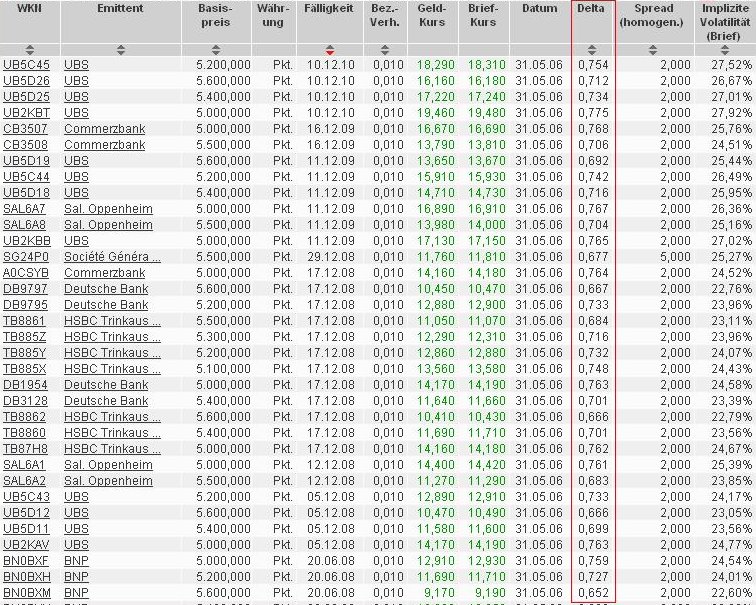Open Sal. Oppenheim link in SAL6A7 row
Viewport: 756px width, 605px height.
(108, 209)
